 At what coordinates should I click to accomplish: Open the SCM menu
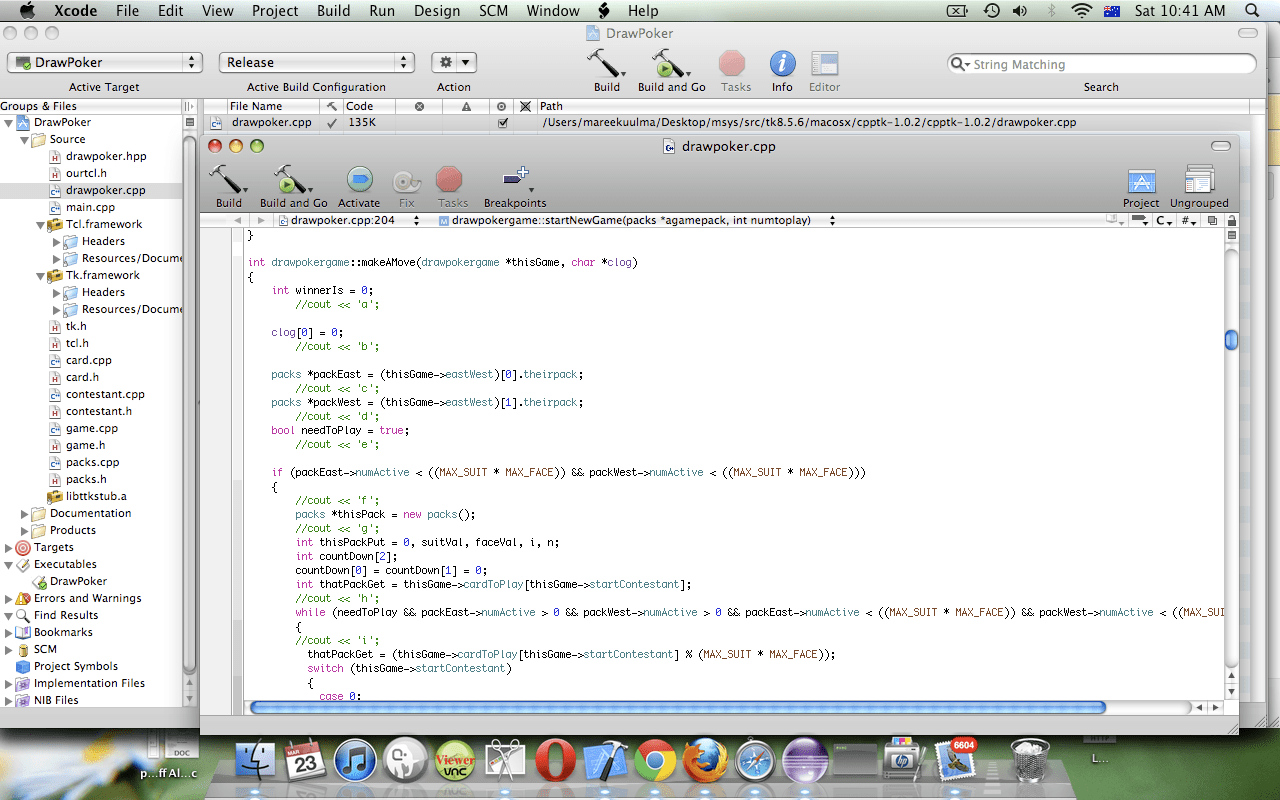pyautogui.click(x=492, y=11)
